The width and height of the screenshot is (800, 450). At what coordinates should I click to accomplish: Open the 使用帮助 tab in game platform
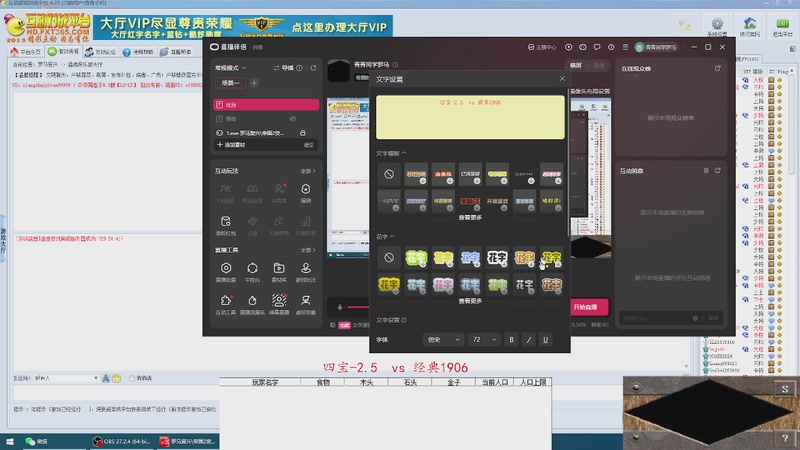138,52
